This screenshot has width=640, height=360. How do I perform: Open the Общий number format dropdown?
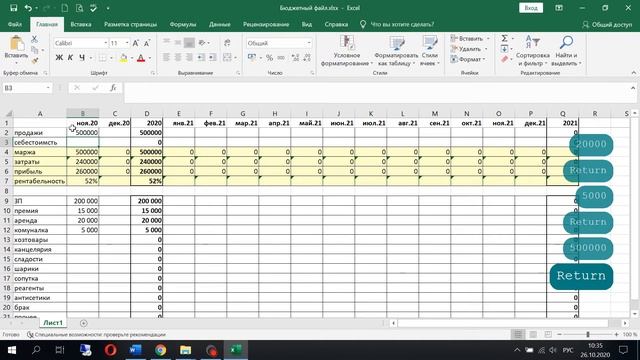coord(309,43)
